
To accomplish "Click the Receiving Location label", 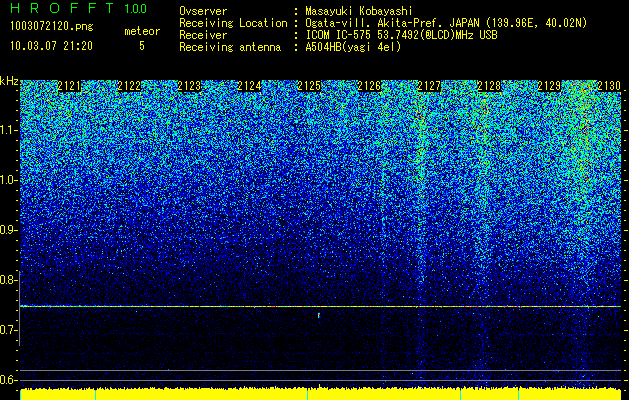I will click(233, 23).
